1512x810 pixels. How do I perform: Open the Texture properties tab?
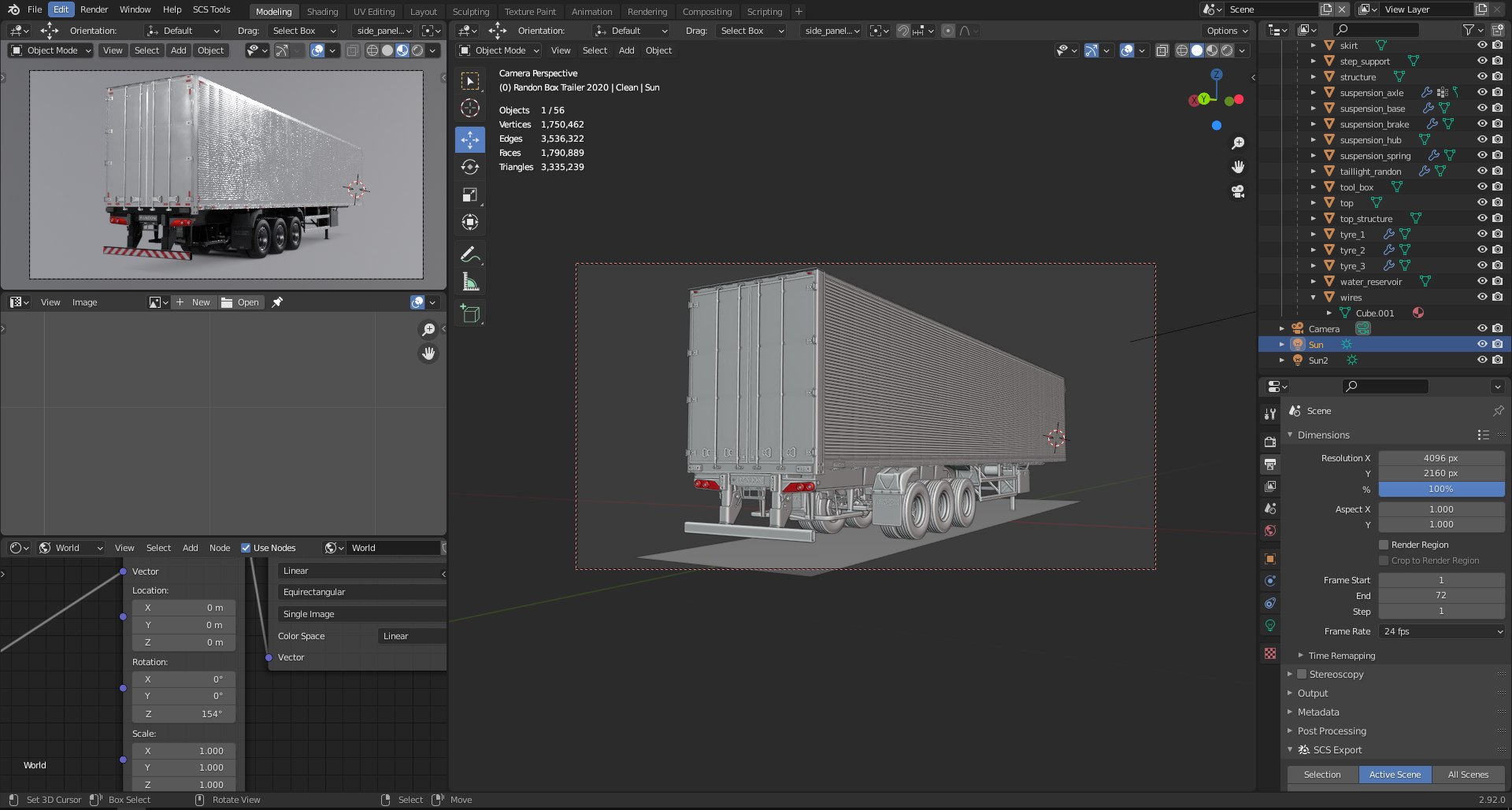(x=1269, y=653)
